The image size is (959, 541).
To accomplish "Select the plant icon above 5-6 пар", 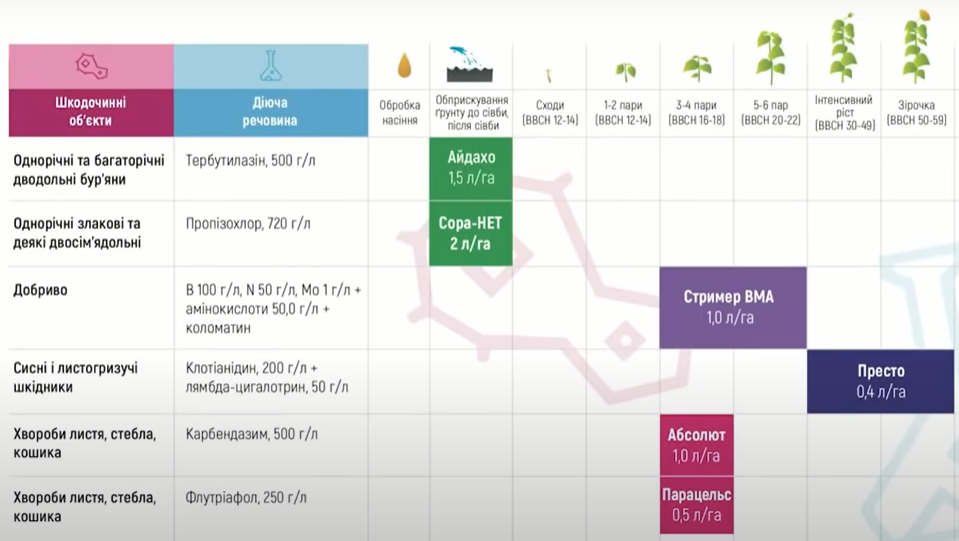I will coord(770,59).
